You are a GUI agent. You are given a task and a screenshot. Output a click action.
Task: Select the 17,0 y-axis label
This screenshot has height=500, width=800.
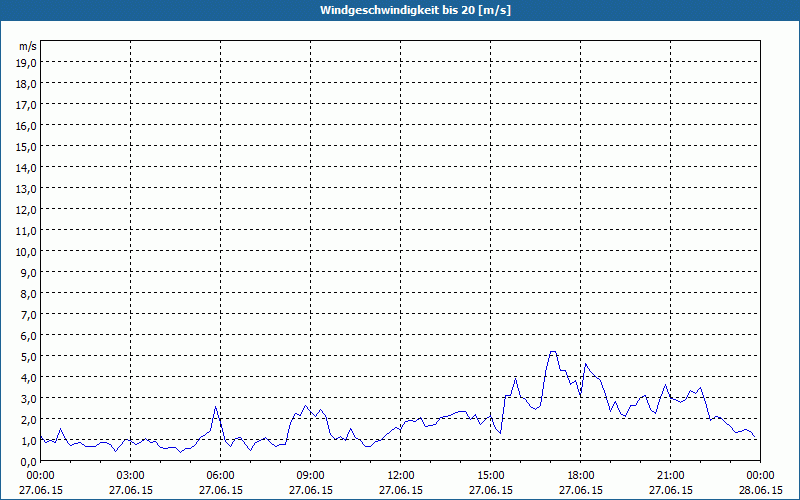click(x=28, y=105)
